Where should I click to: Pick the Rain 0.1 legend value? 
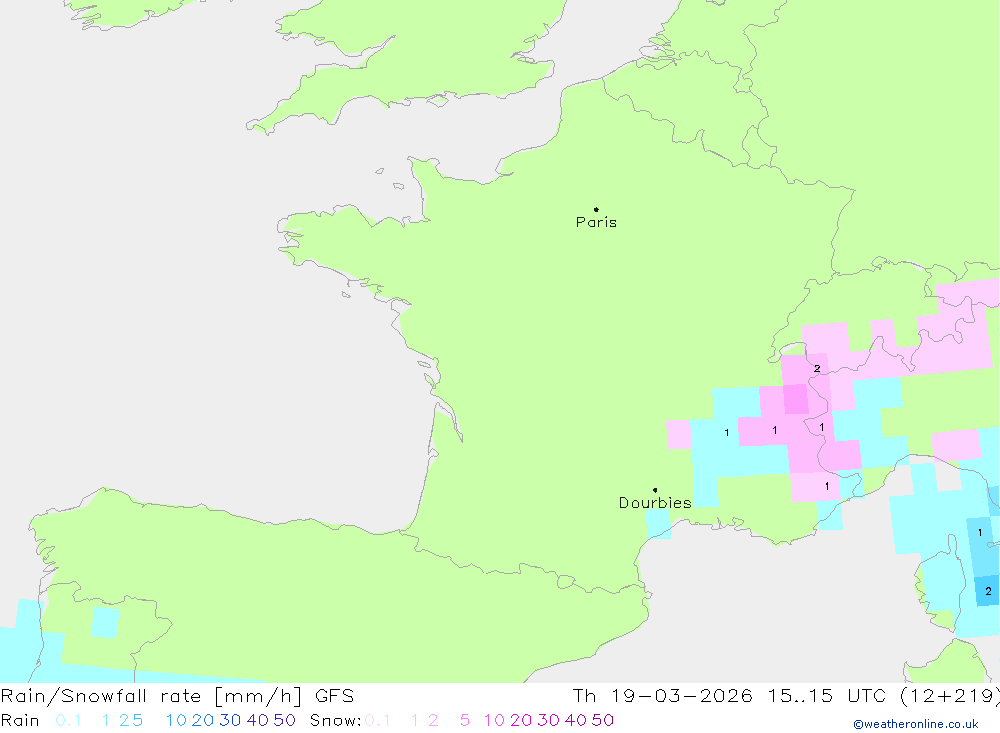click(x=68, y=720)
